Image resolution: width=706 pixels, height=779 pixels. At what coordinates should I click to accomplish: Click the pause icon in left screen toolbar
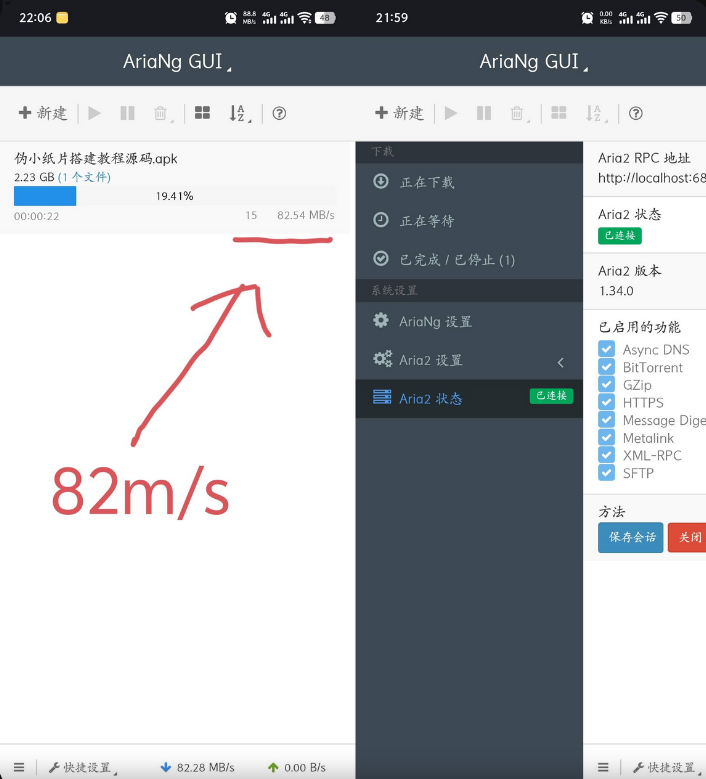(127, 113)
